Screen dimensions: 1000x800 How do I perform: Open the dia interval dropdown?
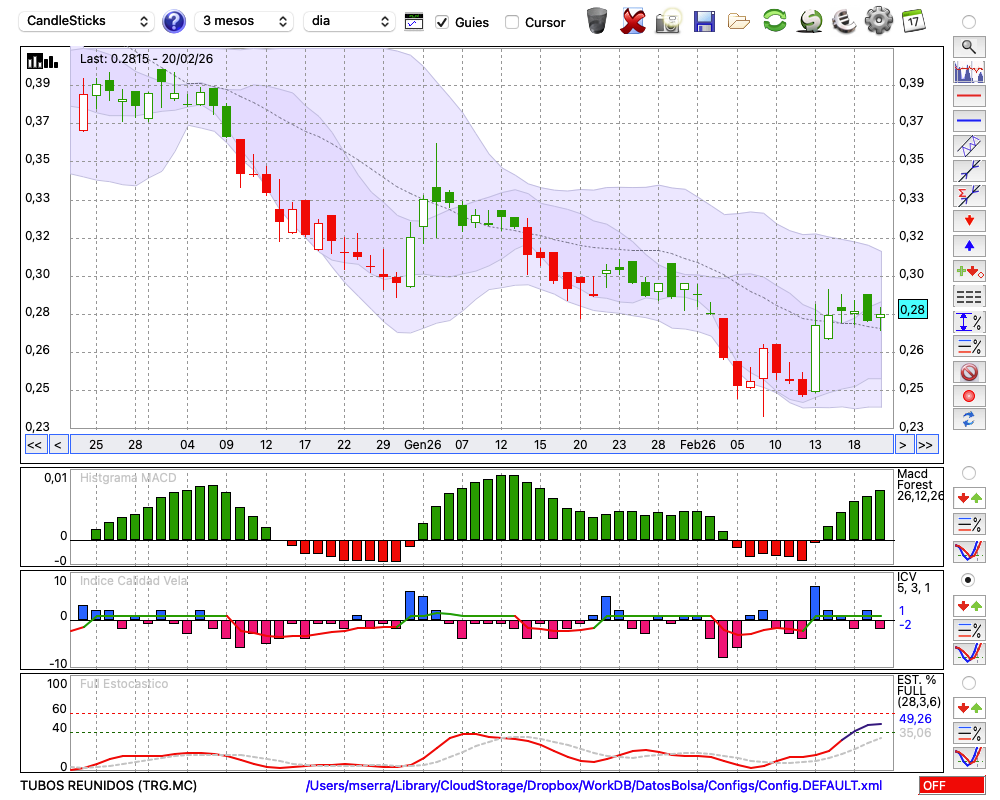coord(350,21)
